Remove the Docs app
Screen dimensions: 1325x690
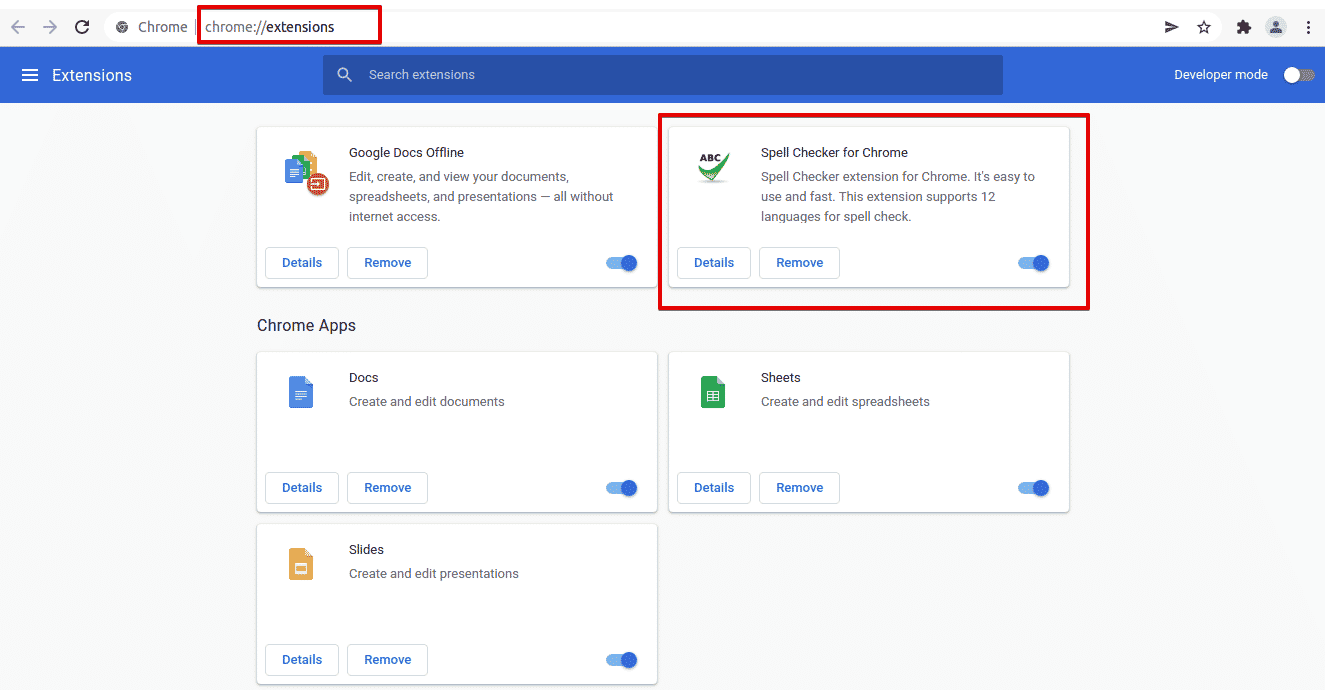(387, 488)
